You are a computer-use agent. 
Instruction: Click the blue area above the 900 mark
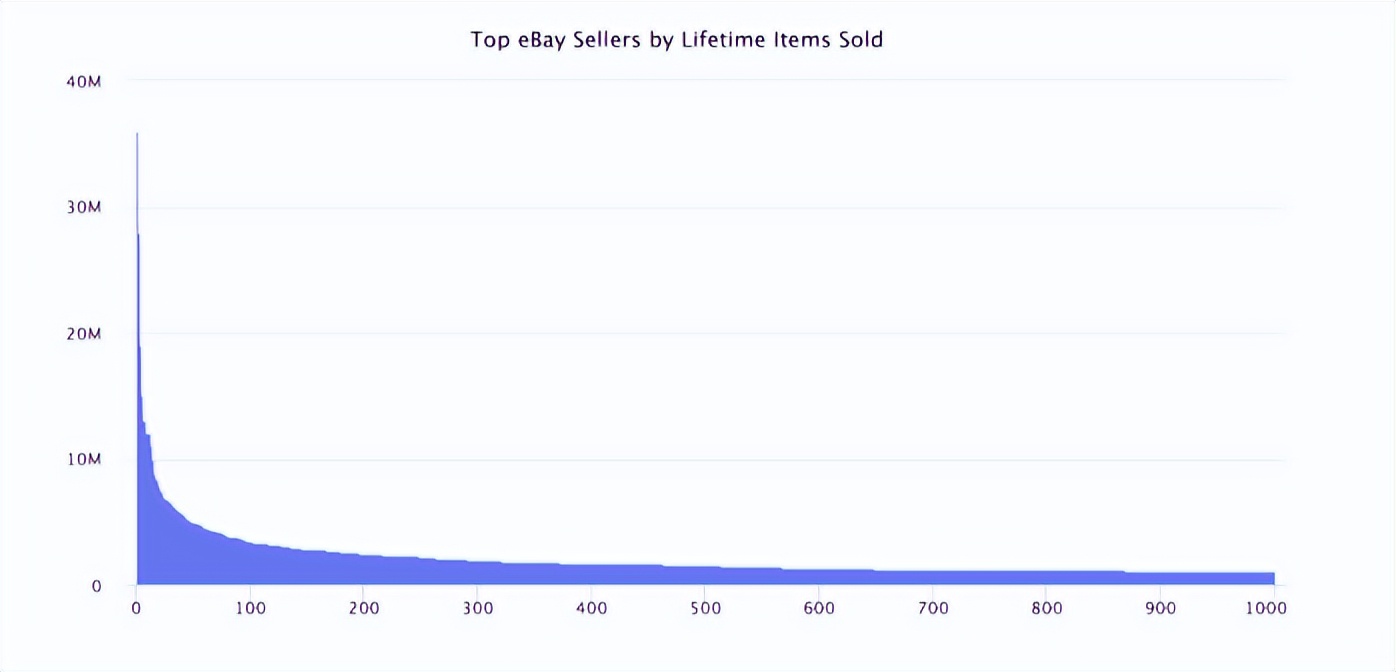pyautogui.click(x=1160, y=579)
